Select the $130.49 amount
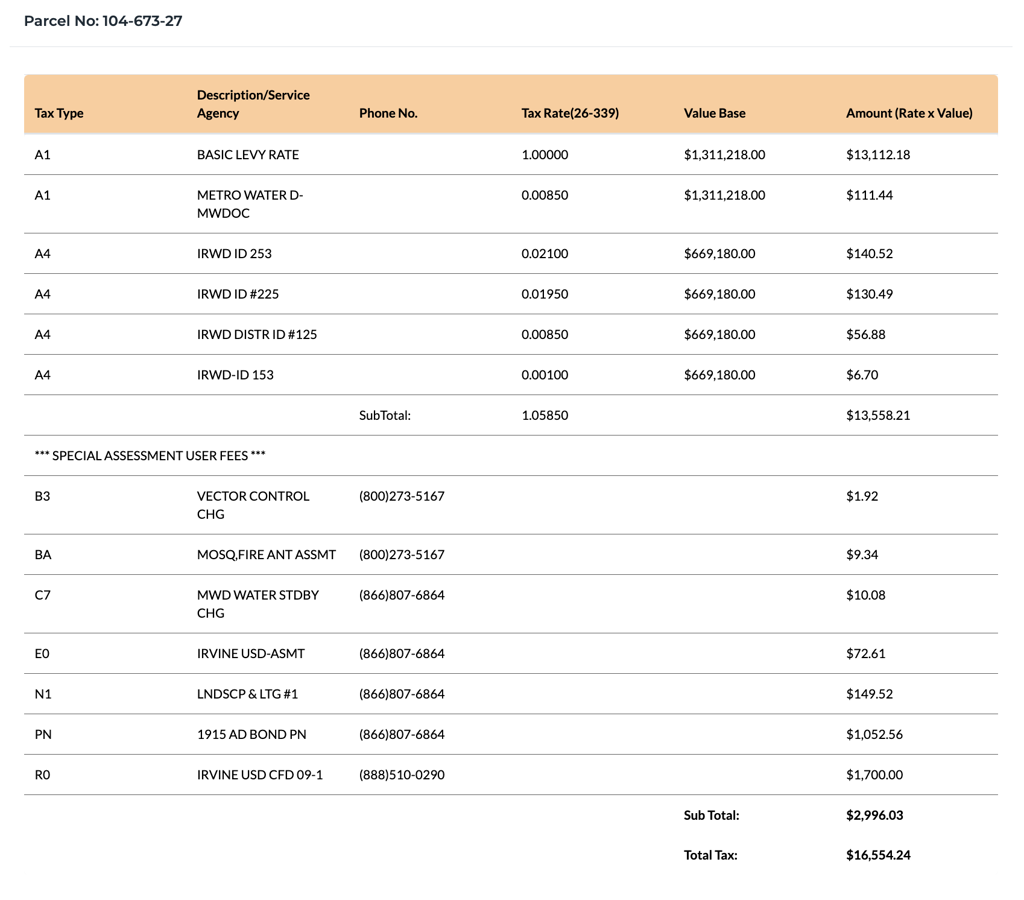The width and height of the screenshot is (1024, 900). pyautogui.click(x=869, y=294)
